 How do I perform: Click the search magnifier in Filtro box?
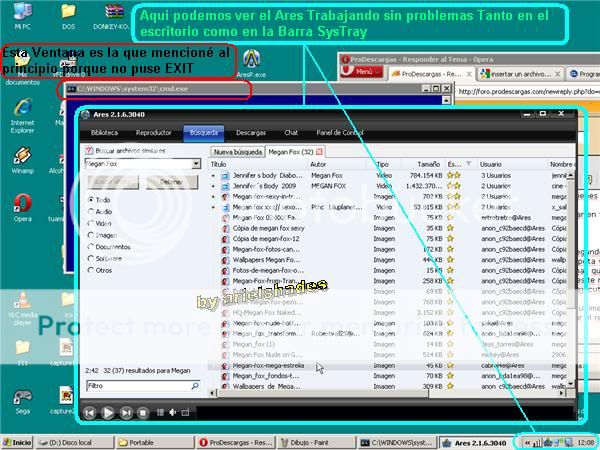[x=196, y=385]
